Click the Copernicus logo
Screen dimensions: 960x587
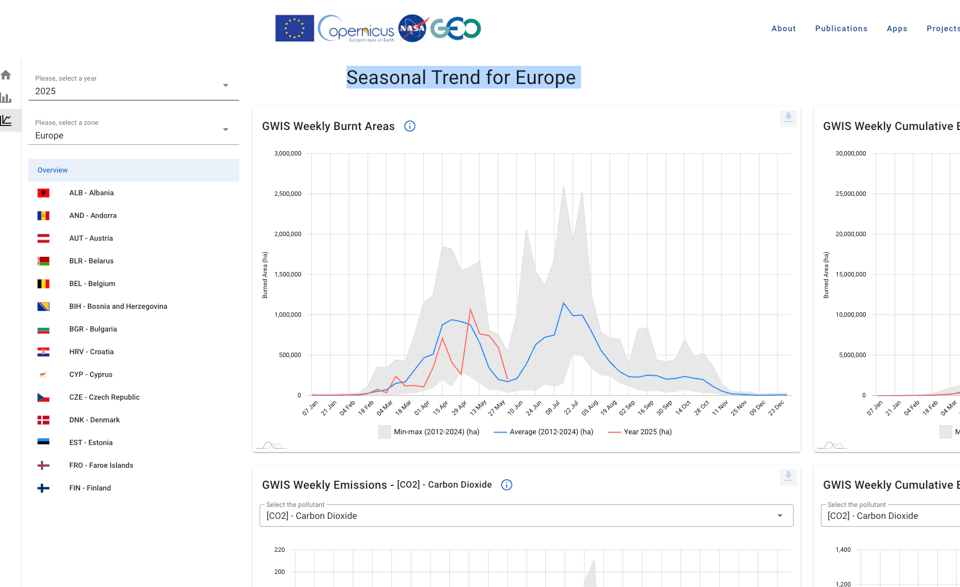click(x=356, y=28)
